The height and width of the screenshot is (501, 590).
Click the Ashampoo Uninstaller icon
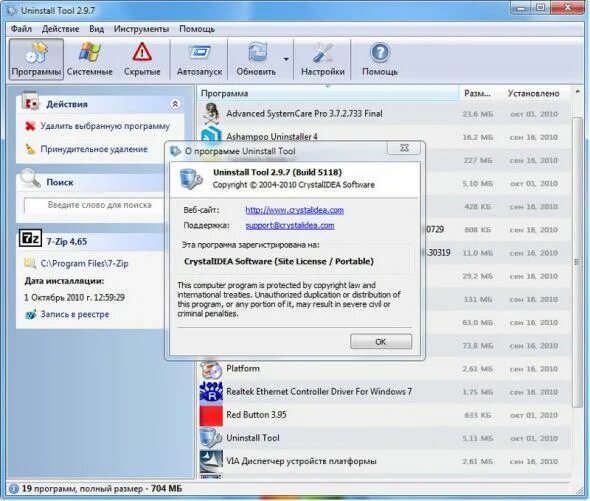click(x=211, y=136)
